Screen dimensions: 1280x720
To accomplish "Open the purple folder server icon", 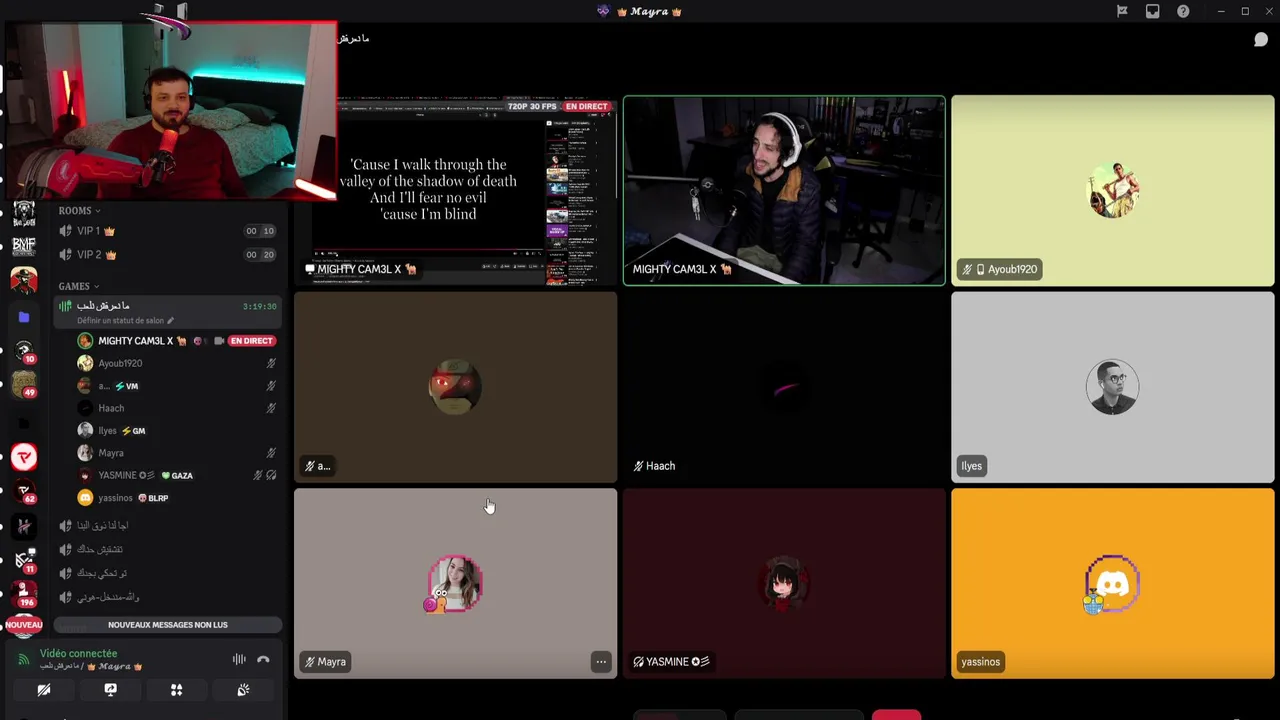I will [x=24, y=317].
